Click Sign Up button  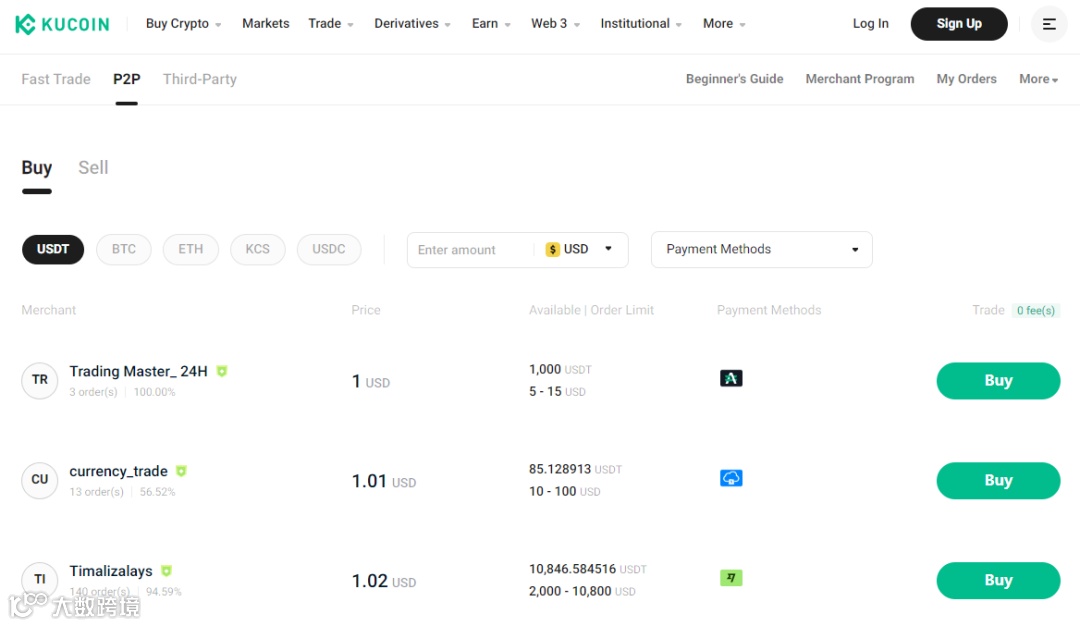click(x=959, y=24)
